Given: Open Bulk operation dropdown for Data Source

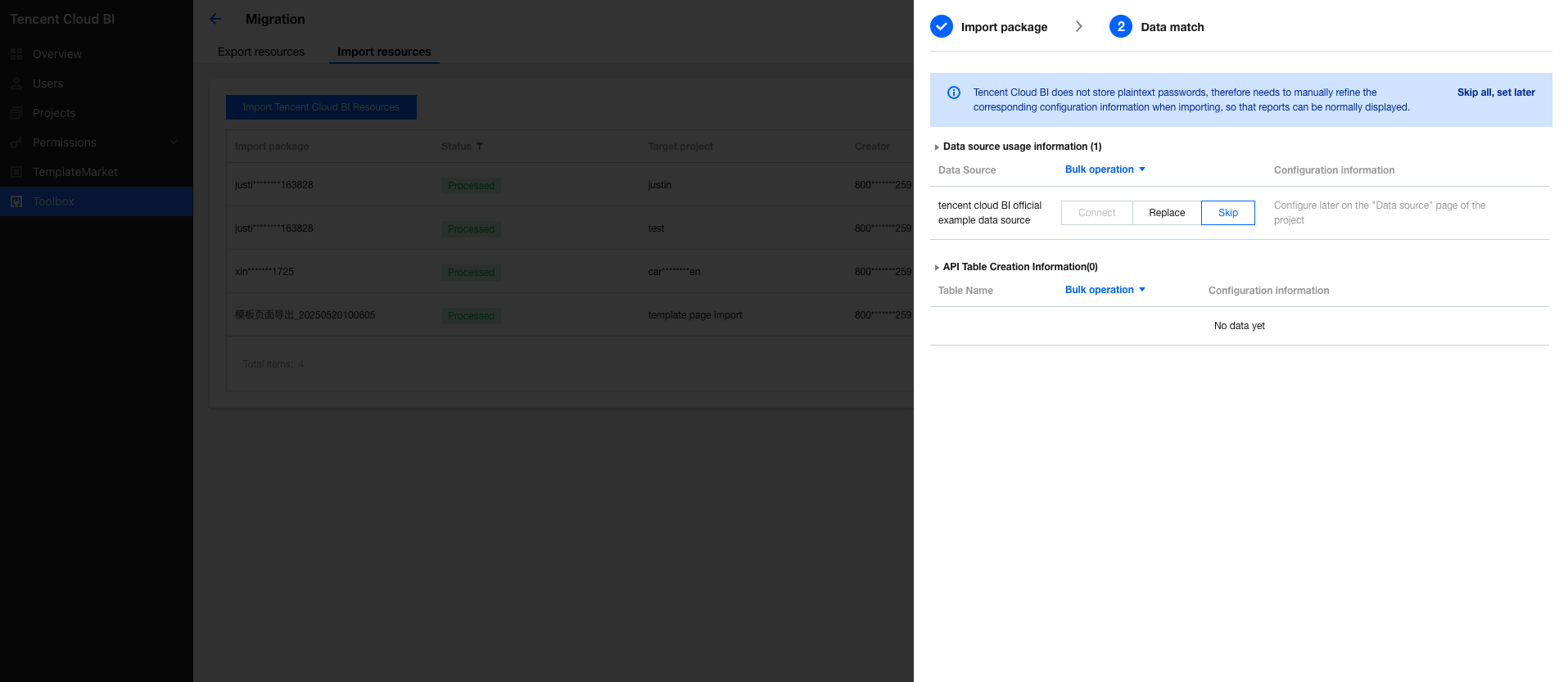Looking at the screenshot, I should [1105, 169].
